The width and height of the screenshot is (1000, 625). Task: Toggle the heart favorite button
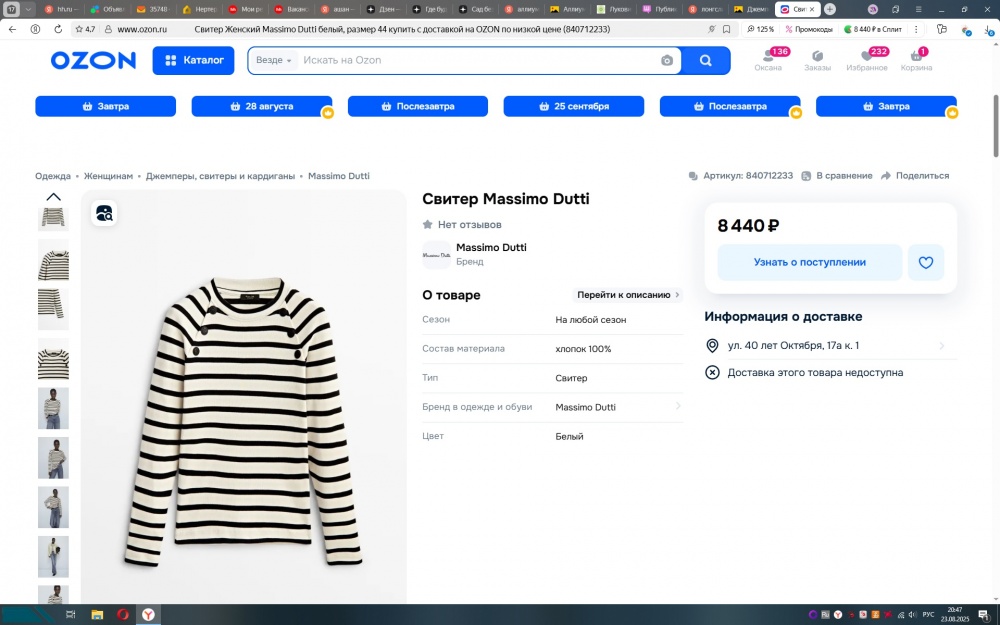[x=925, y=262]
